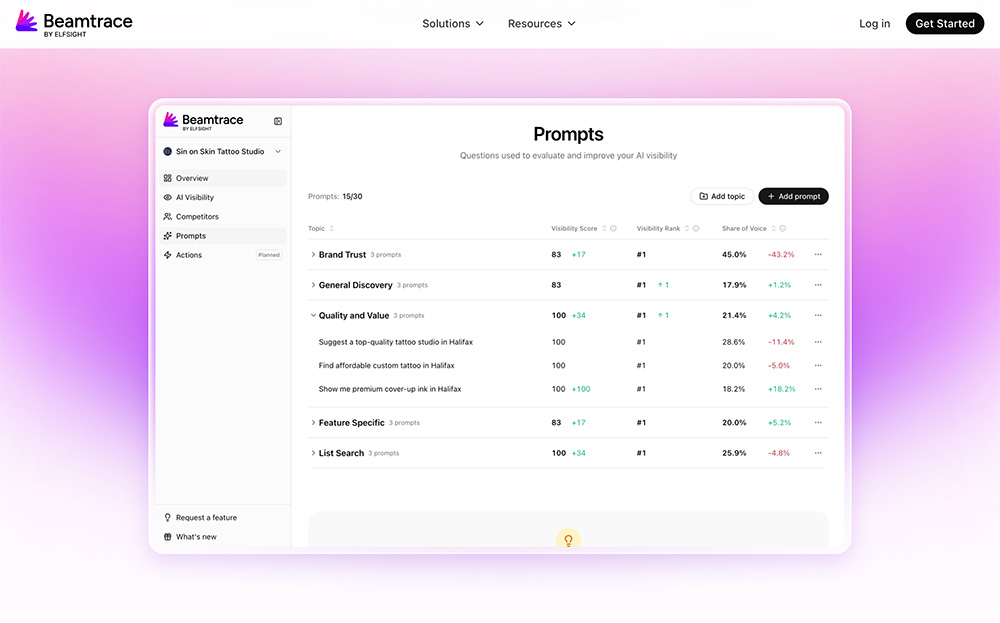Collapse sidebar using the panel toggle icon

[278, 121]
